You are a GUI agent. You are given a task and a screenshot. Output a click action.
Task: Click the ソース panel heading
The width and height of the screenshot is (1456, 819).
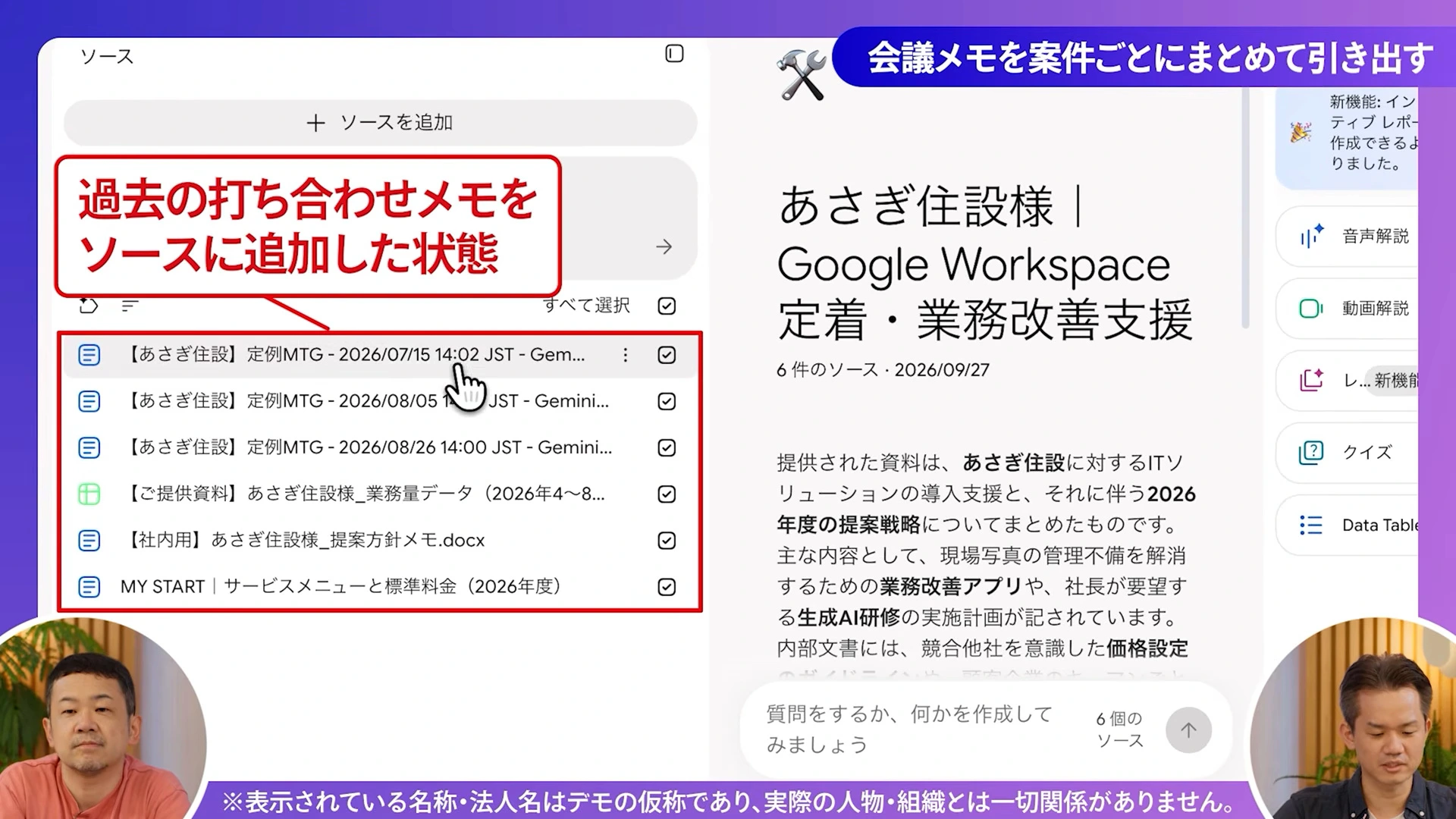click(x=107, y=57)
